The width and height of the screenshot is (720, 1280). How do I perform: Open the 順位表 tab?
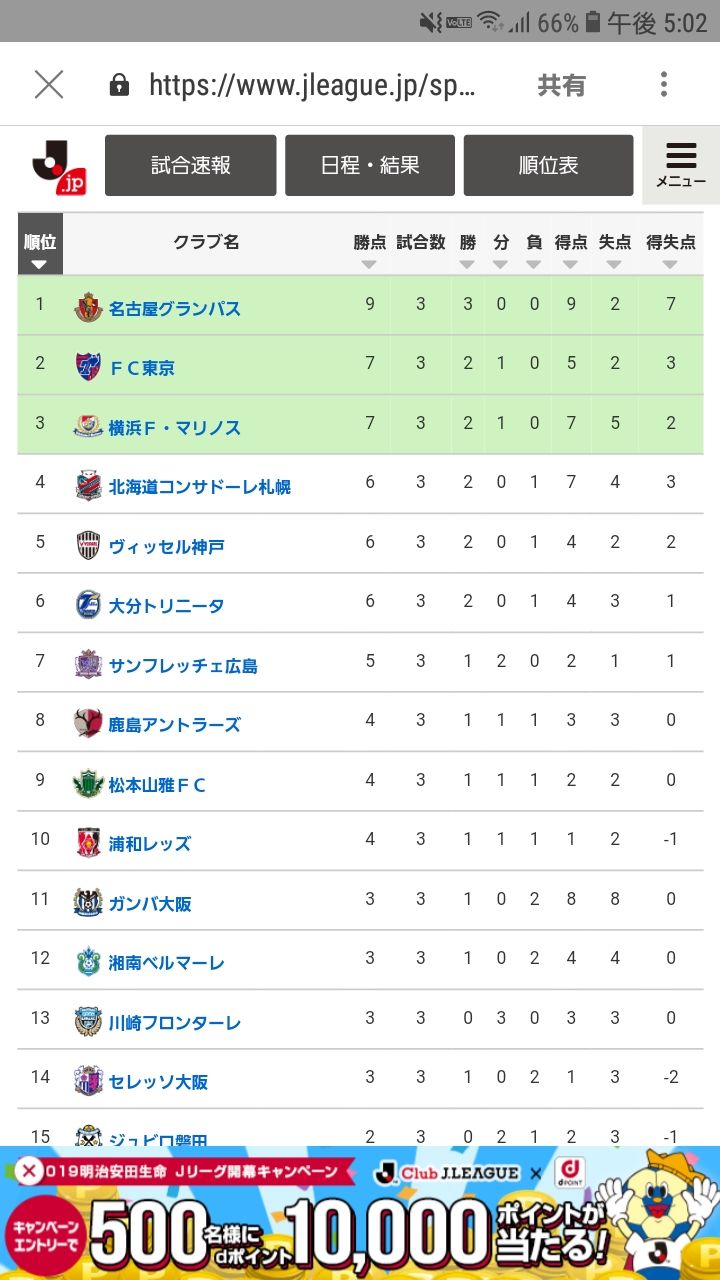(x=548, y=166)
